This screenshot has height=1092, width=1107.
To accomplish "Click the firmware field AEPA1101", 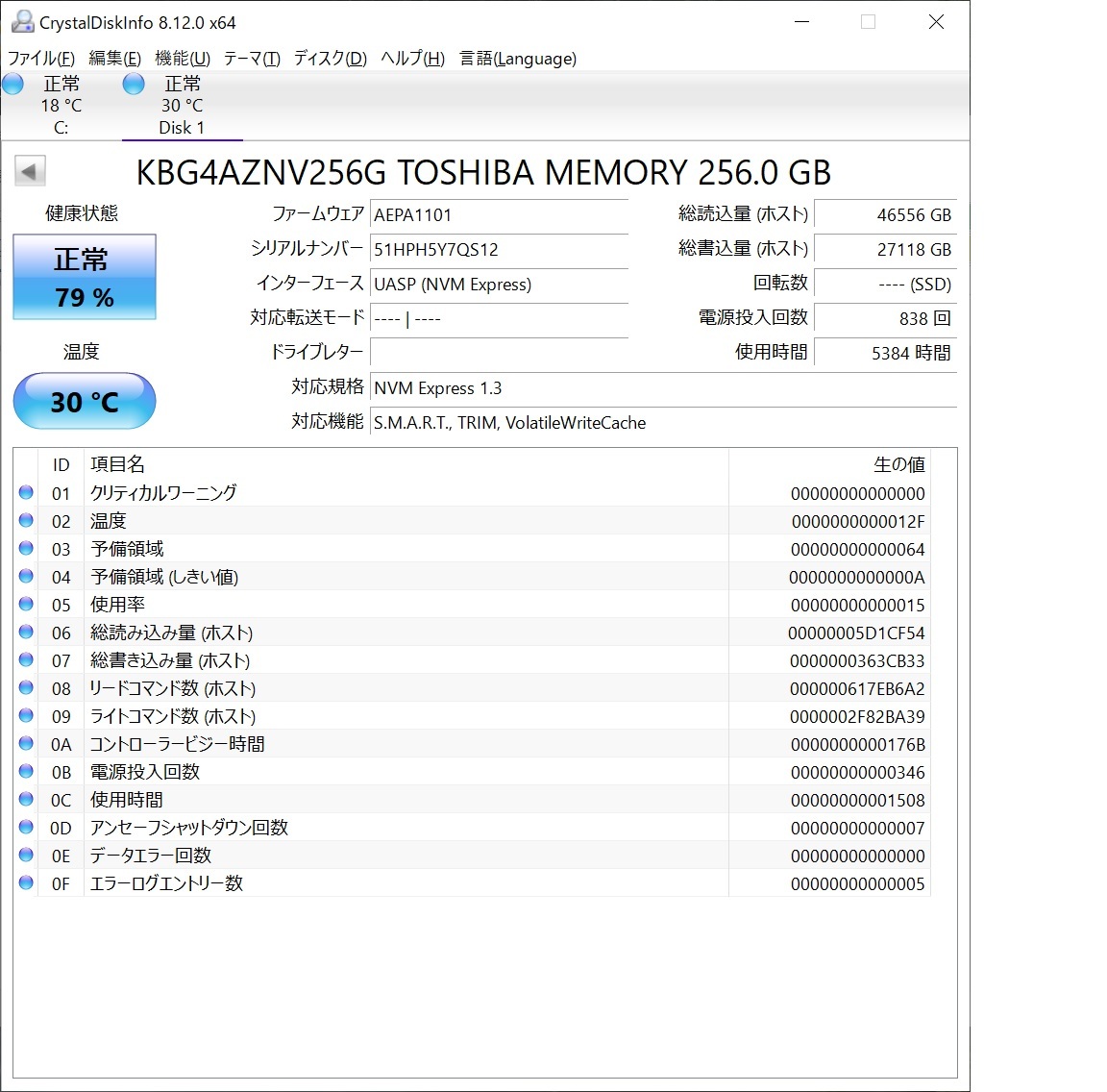I will [499, 214].
